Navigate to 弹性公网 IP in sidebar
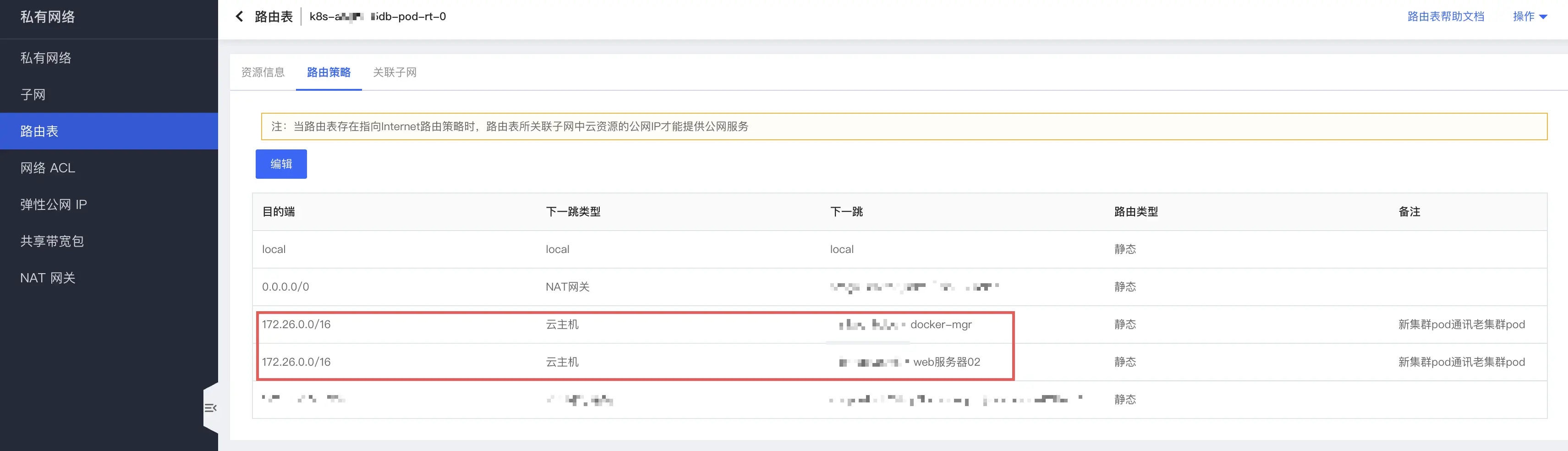Viewport: 1568px width, 451px height. [54, 204]
